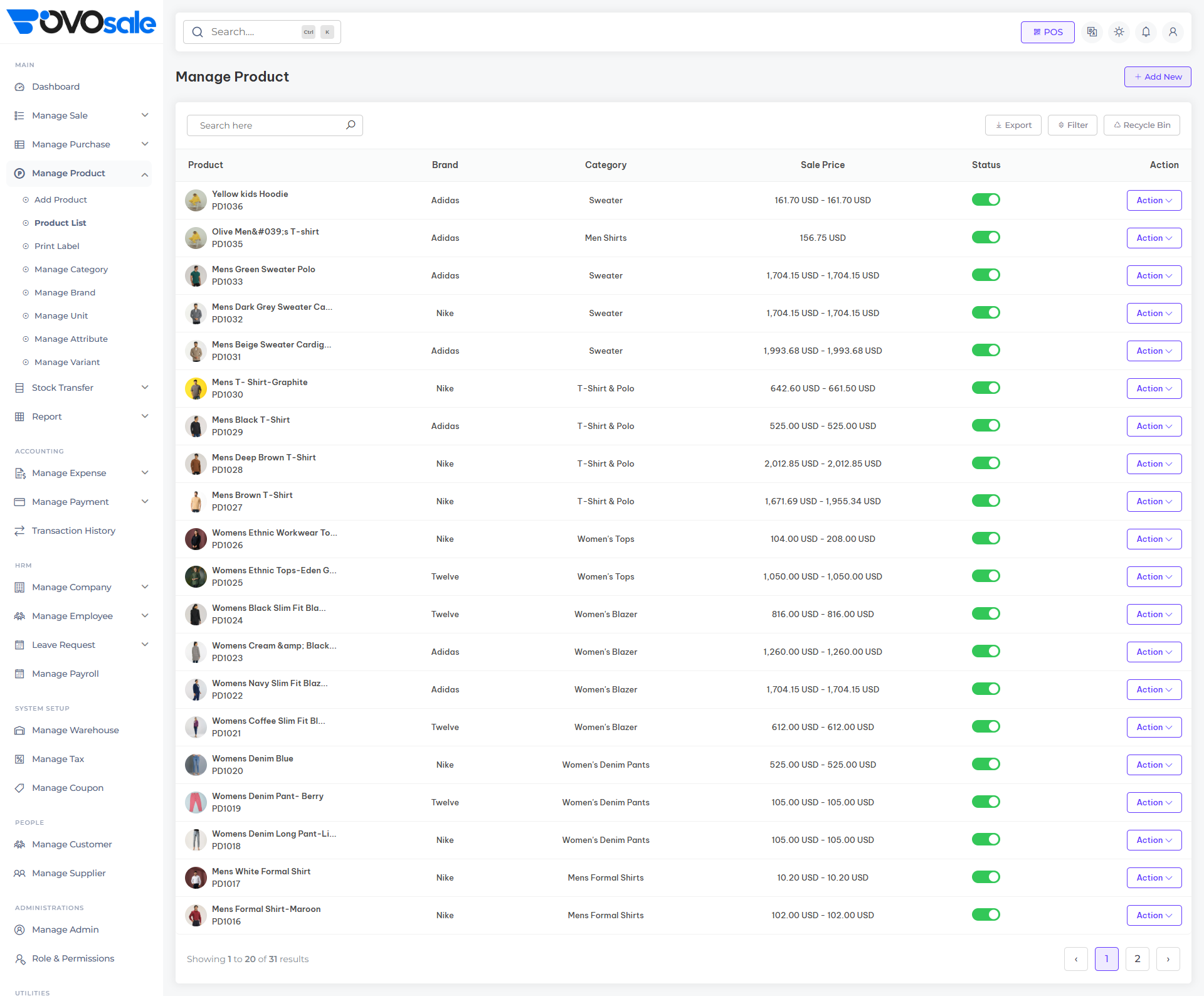Viewport: 1204px width, 996px height.
Task: Open the language translate icon
Action: point(1092,32)
